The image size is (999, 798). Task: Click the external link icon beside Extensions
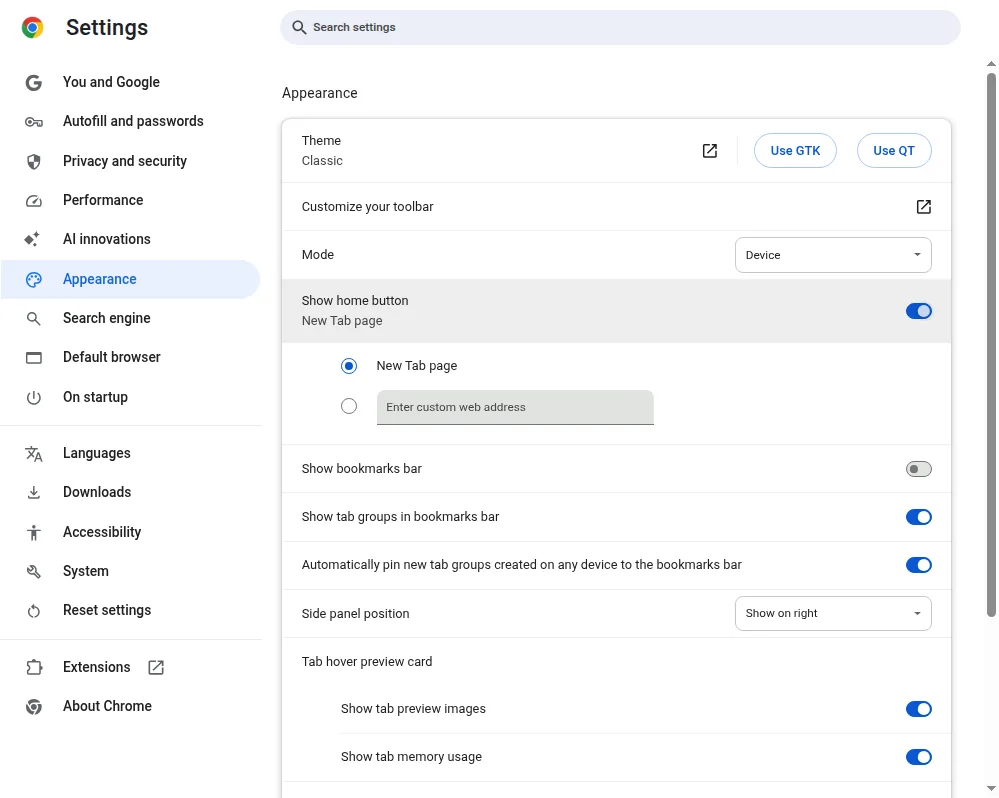[156, 667]
